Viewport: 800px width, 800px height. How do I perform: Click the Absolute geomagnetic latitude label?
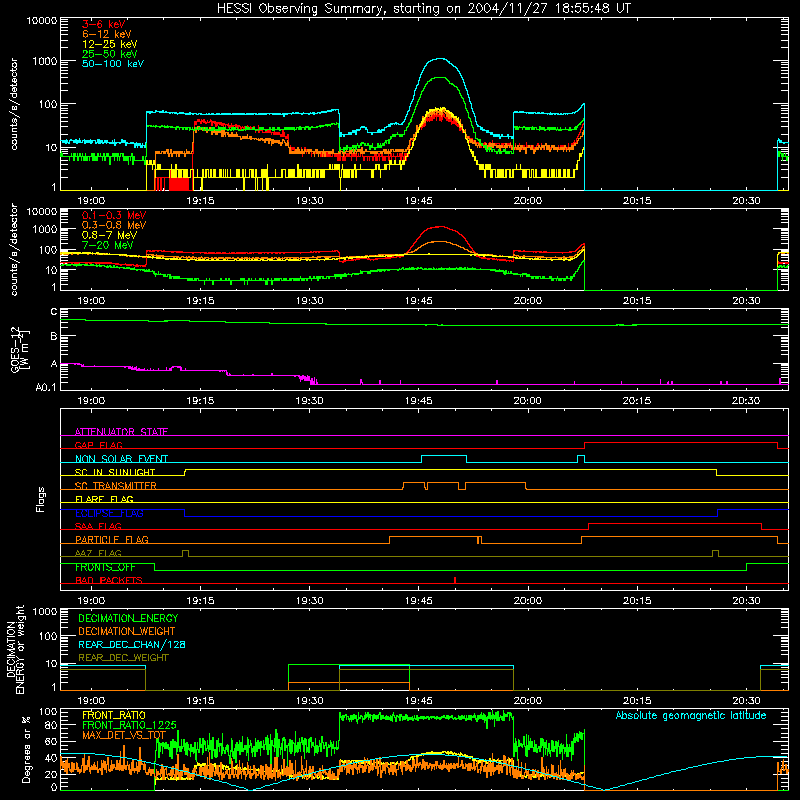(691, 715)
